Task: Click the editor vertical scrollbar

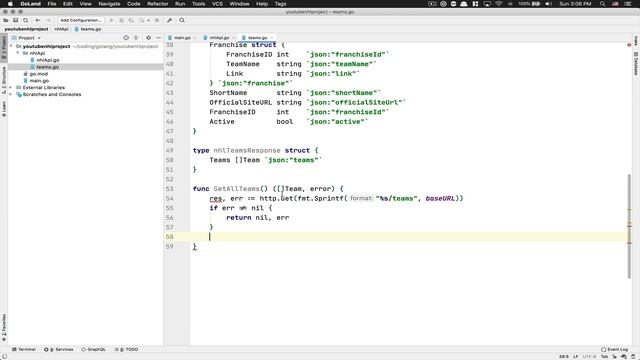Action: click(x=629, y=227)
